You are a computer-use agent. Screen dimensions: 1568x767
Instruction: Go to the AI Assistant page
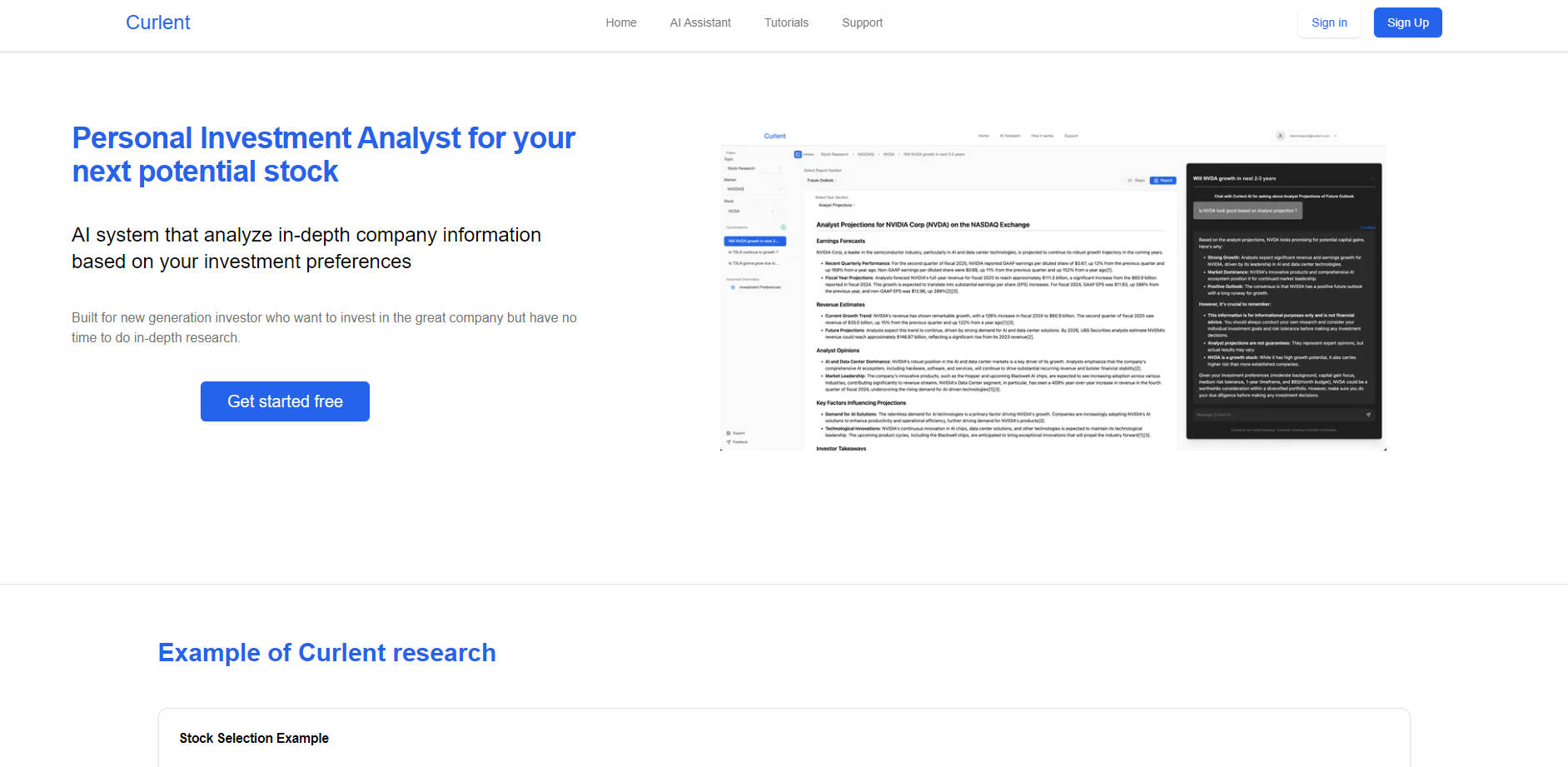pyautogui.click(x=699, y=22)
